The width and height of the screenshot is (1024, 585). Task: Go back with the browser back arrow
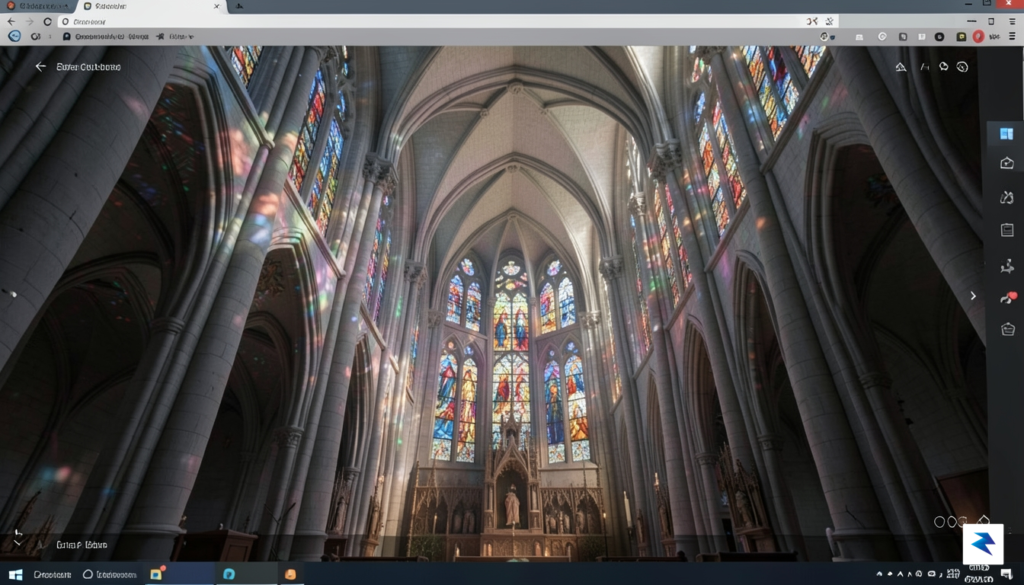pos(11,22)
